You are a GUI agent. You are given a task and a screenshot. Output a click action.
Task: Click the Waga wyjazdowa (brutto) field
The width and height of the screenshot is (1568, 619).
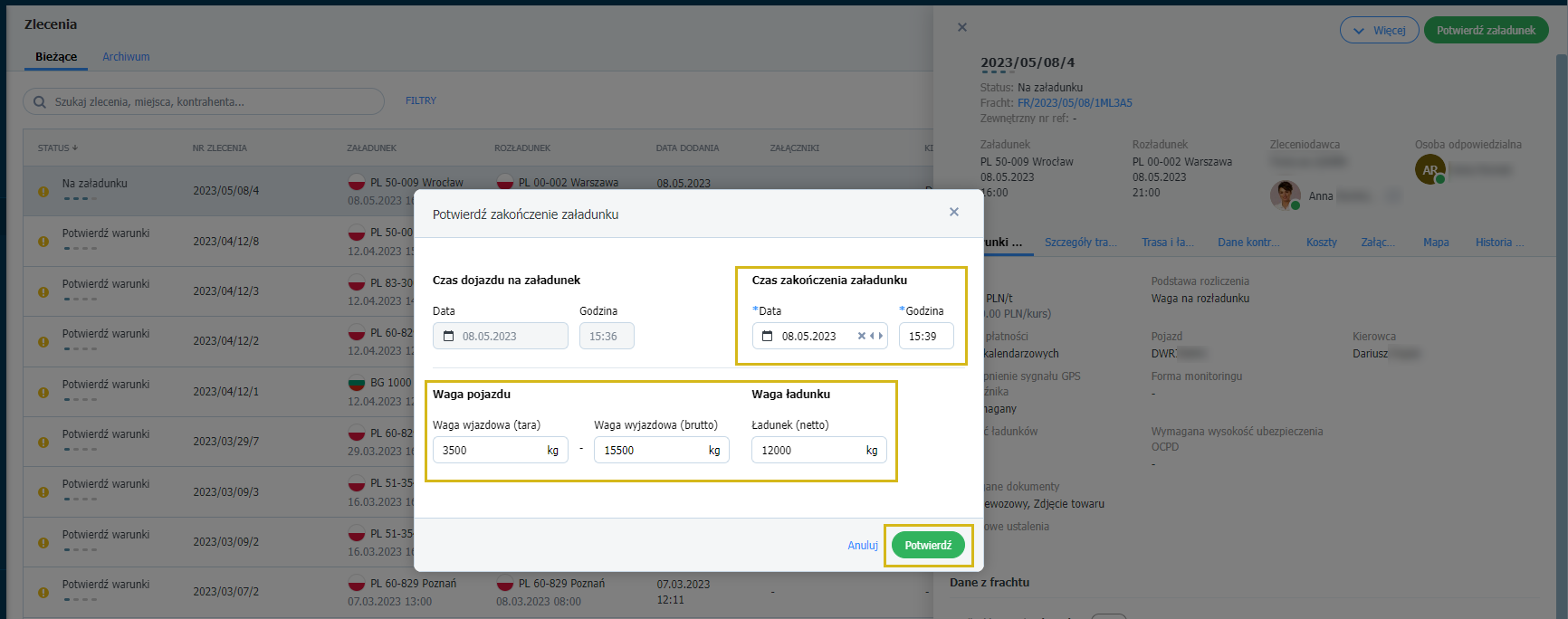[x=662, y=450]
